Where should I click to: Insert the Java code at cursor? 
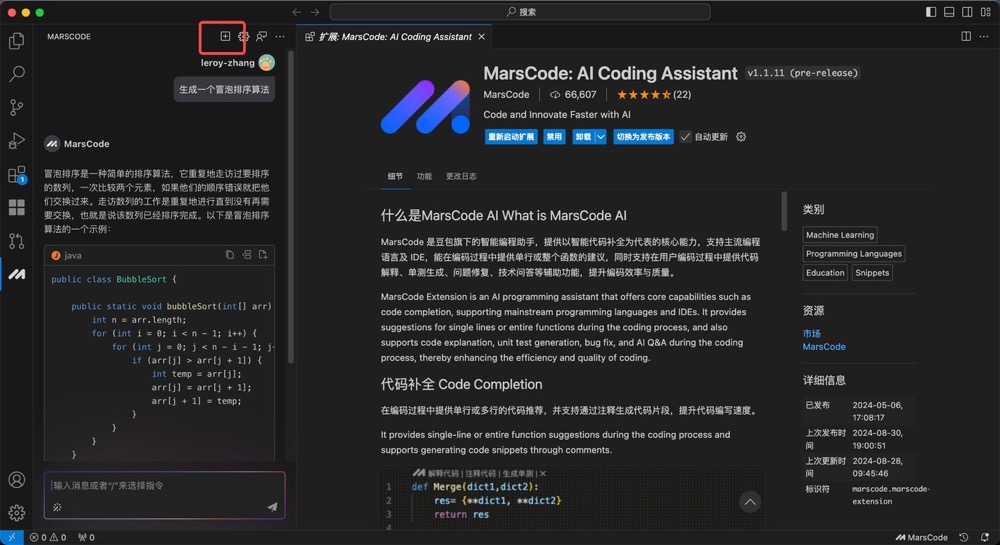(x=246, y=255)
